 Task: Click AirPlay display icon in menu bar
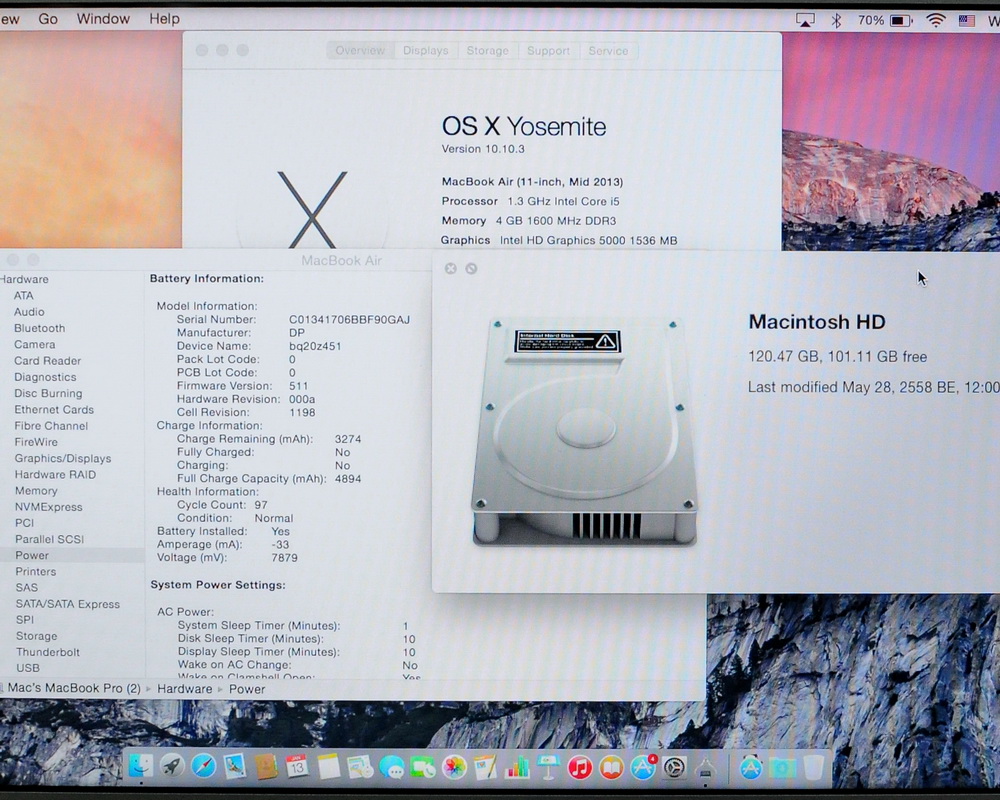[x=805, y=20]
